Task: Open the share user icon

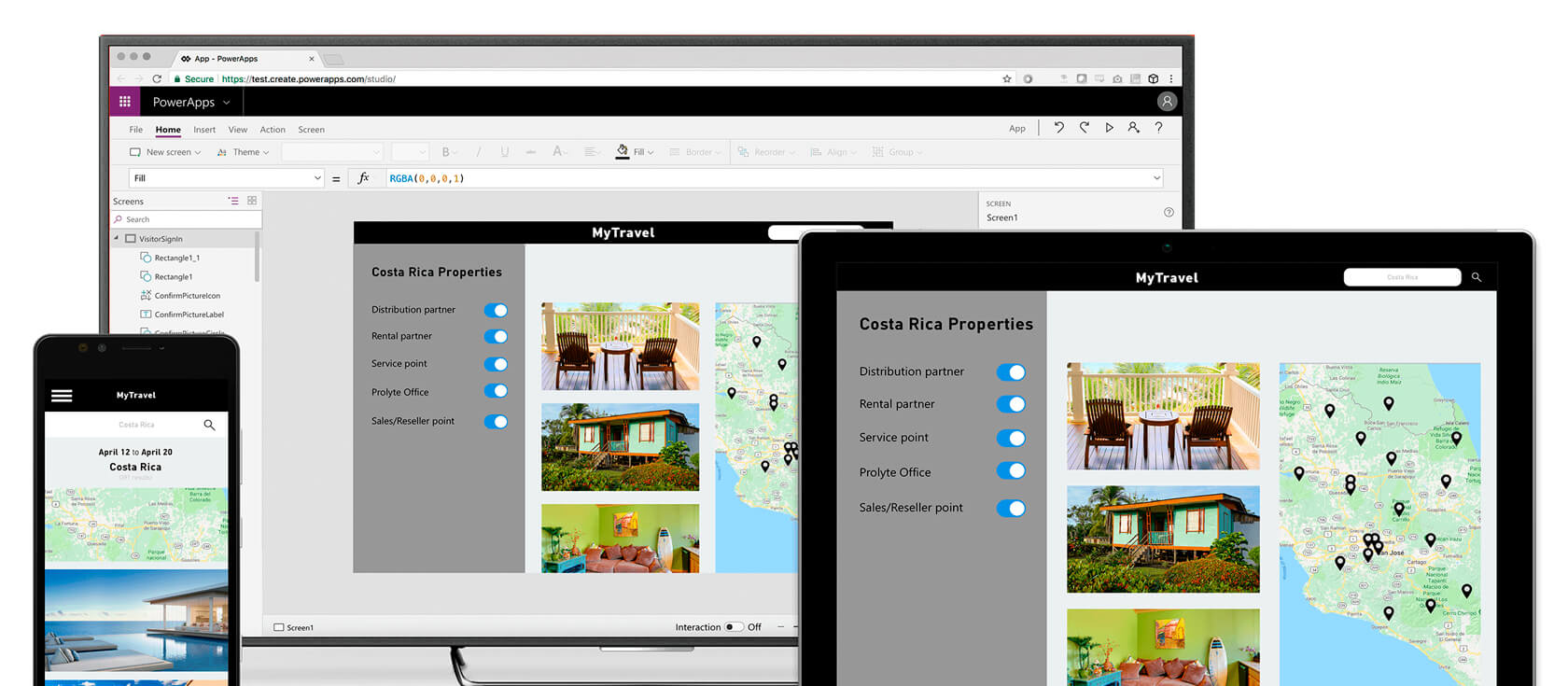Action: pos(1133,128)
